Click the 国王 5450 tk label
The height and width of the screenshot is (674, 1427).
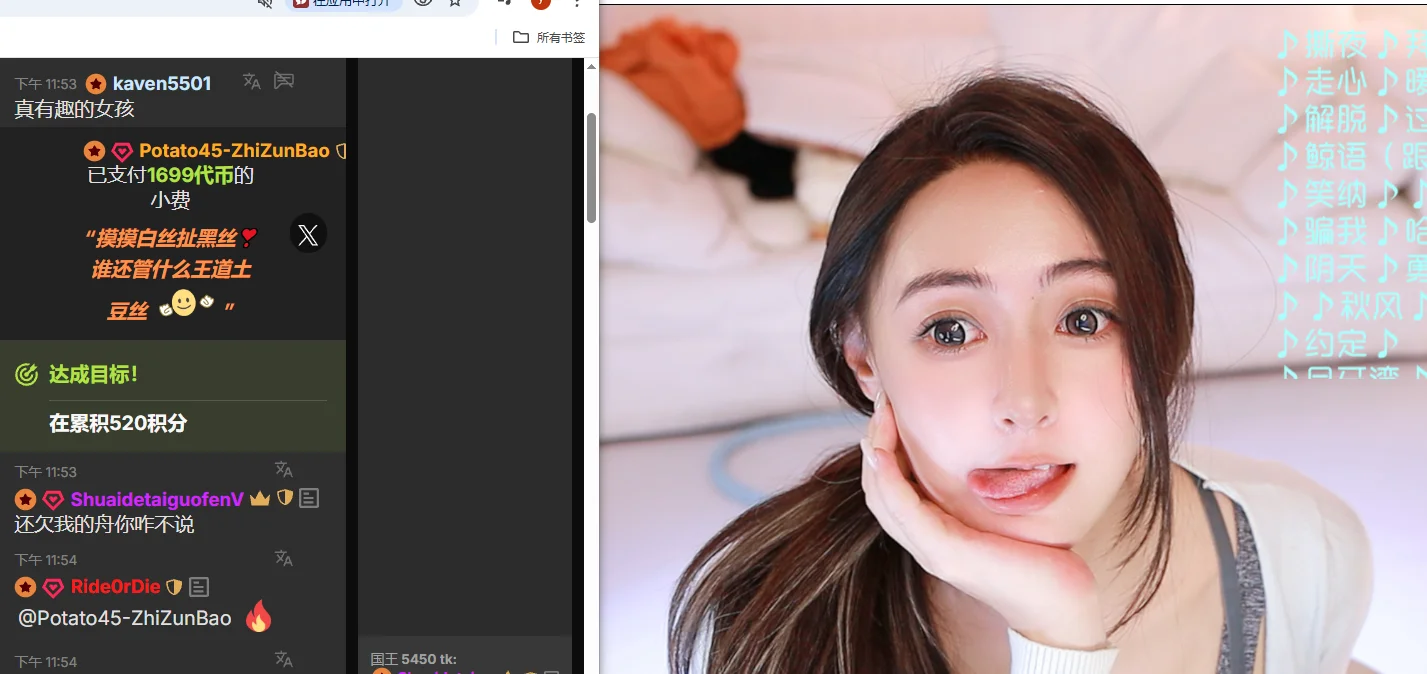pos(414,659)
